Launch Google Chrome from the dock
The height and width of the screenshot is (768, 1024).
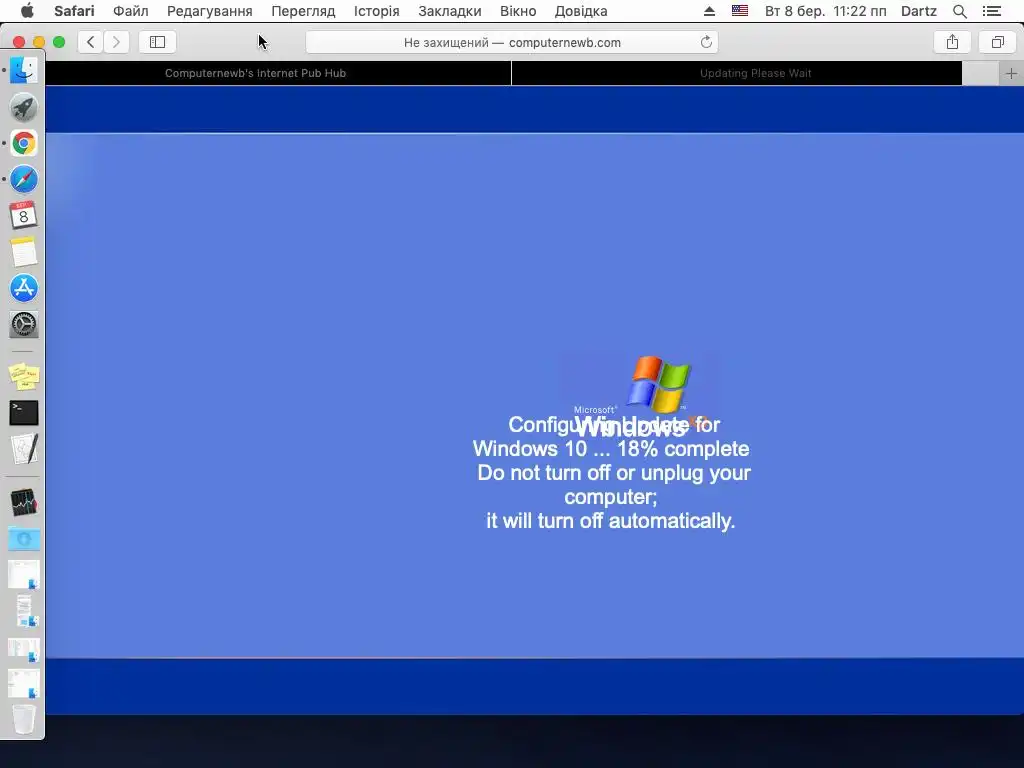[24, 143]
